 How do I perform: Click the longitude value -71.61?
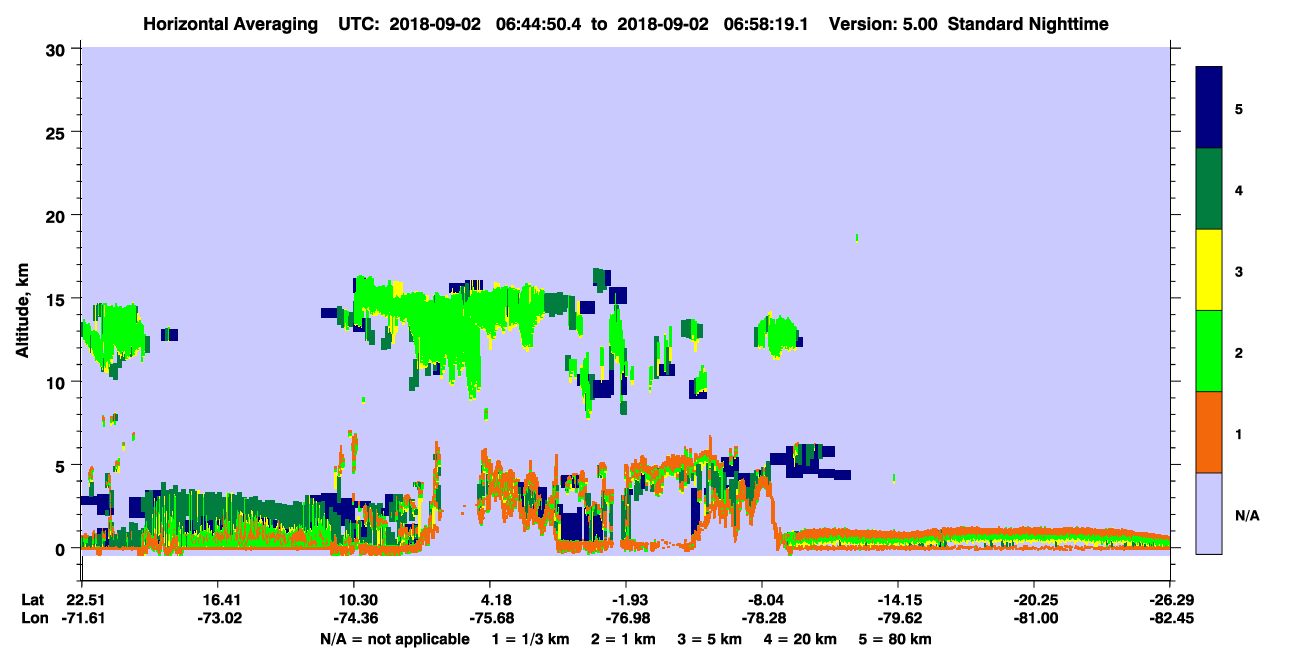[x=81, y=618]
